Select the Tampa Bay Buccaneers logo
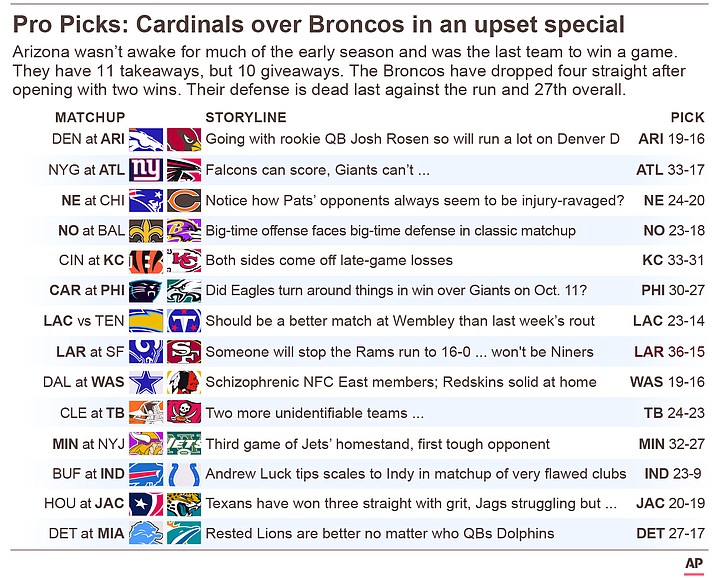The image size is (715, 578). (184, 413)
